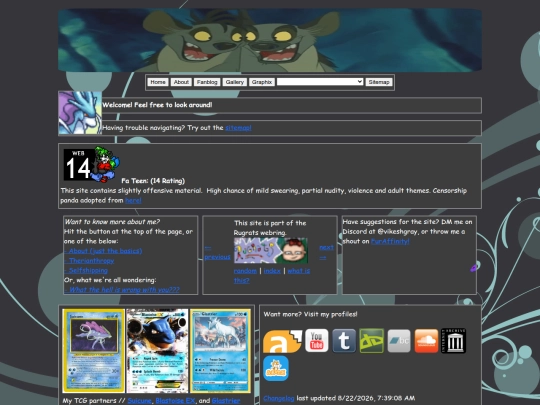Open the webring index link
This screenshot has height=405, width=540.
(x=272, y=271)
